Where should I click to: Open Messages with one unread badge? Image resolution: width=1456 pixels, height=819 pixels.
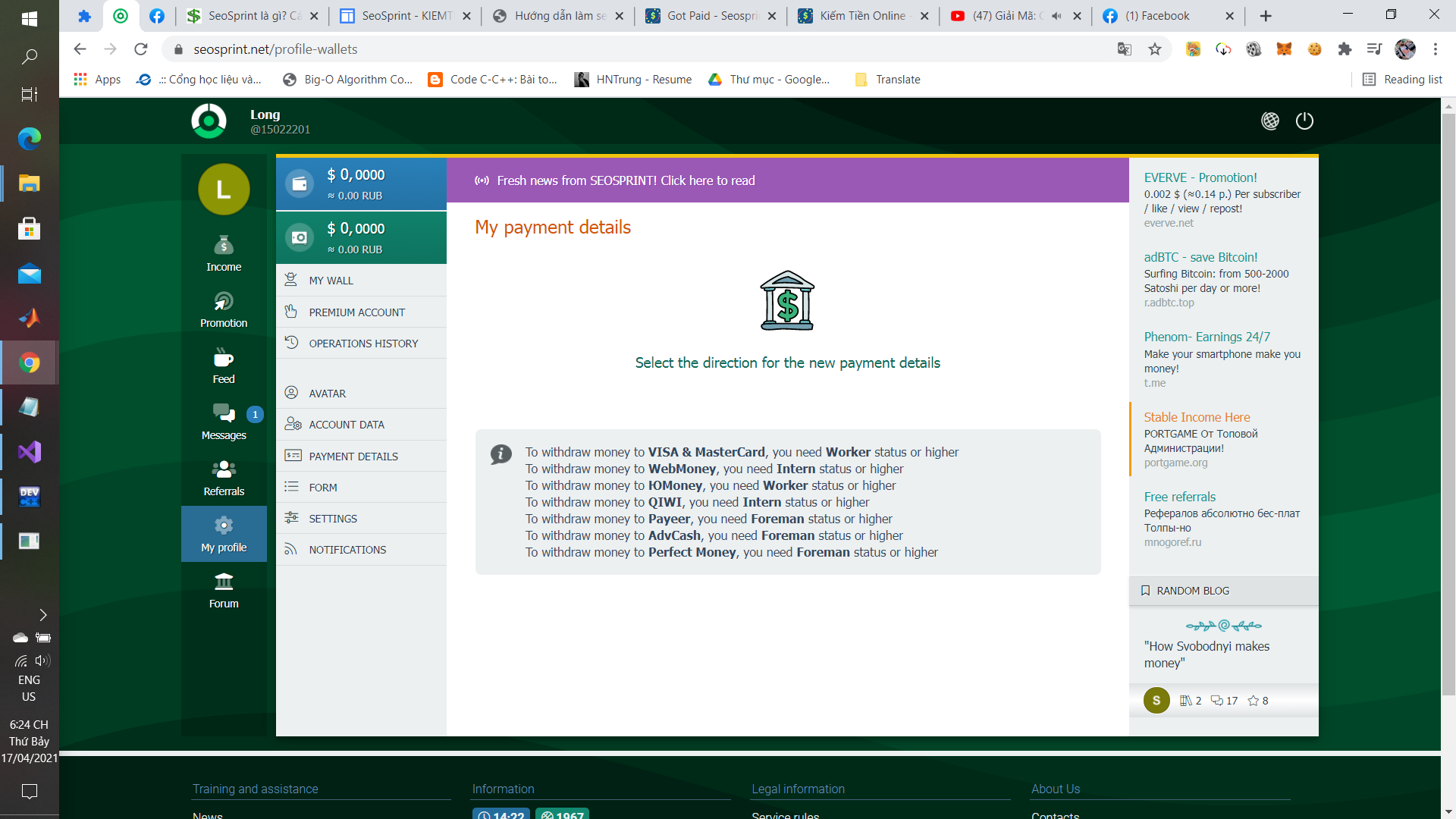224,414
